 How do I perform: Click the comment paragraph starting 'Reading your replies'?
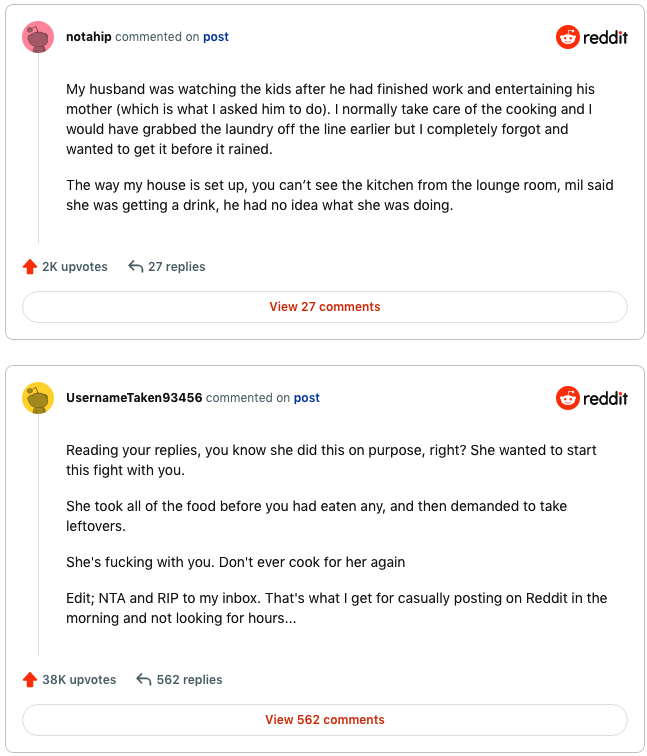coord(330,460)
